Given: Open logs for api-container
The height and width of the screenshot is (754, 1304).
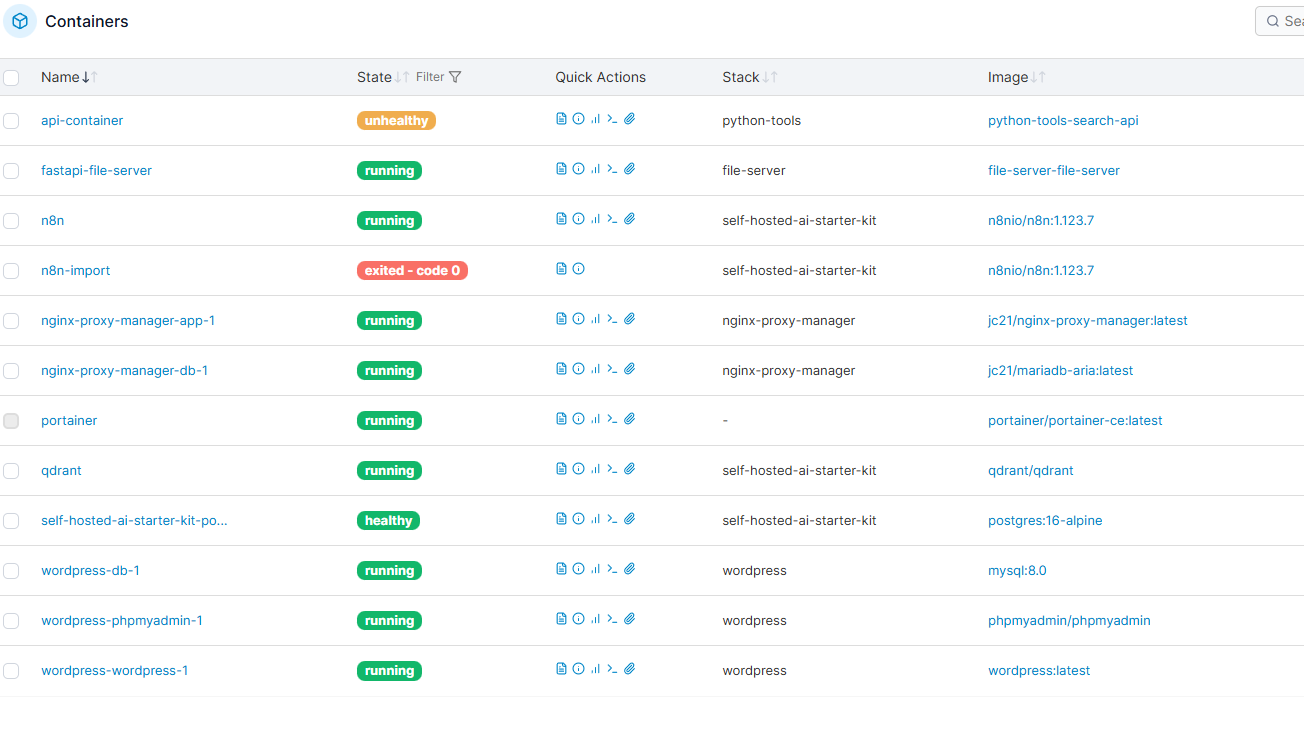Looking at the screenshot, I should (x=561, y=119).
